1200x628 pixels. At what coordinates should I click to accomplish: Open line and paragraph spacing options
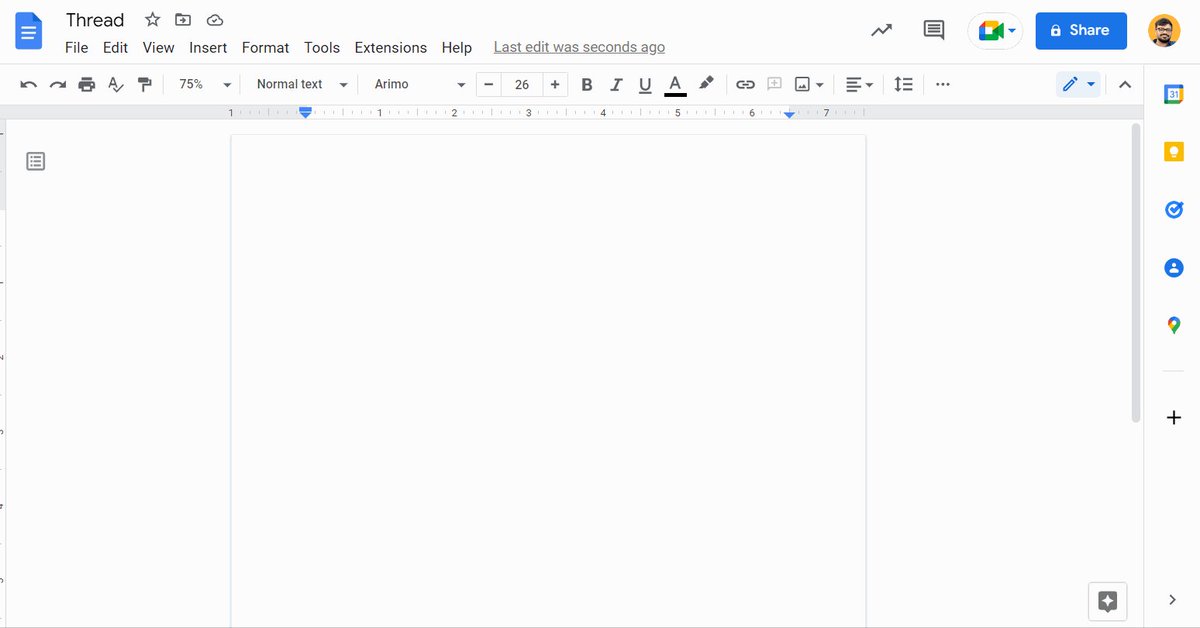[x=903, y=85]
